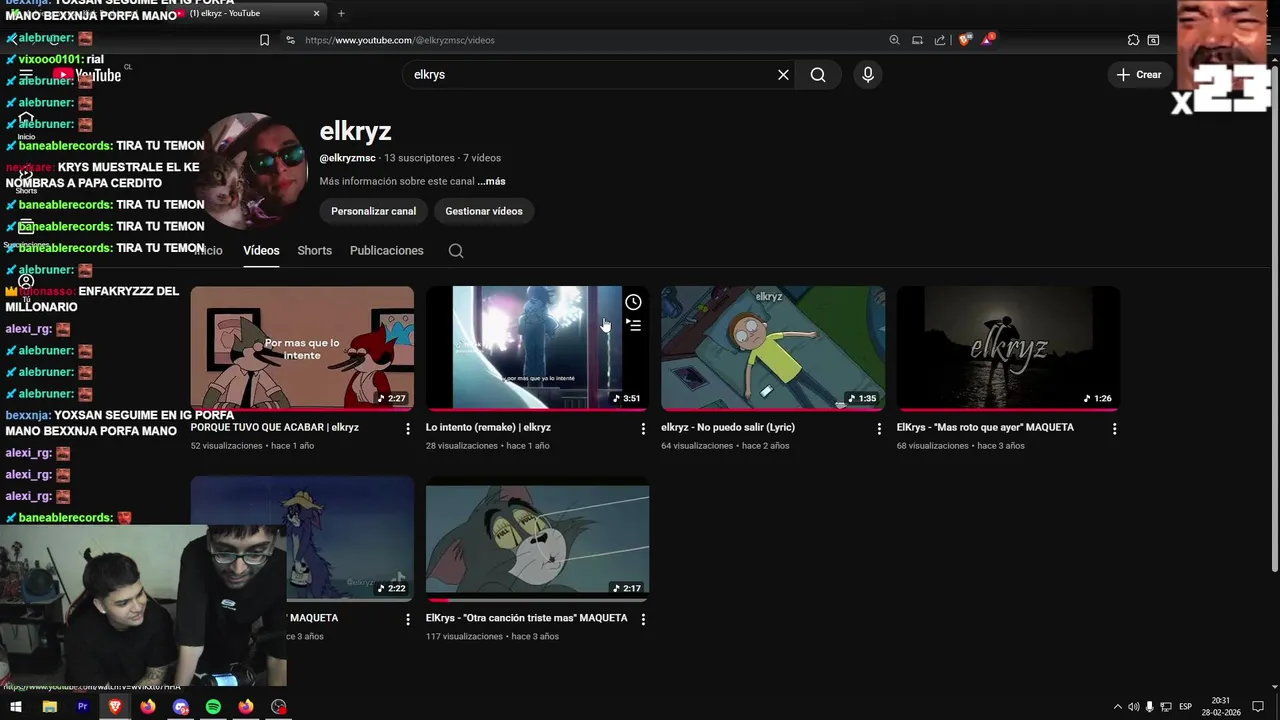The height and width of the screenshot is (720, 1280).
Task: Open the Crear menu
Action: coord(1139,75)
